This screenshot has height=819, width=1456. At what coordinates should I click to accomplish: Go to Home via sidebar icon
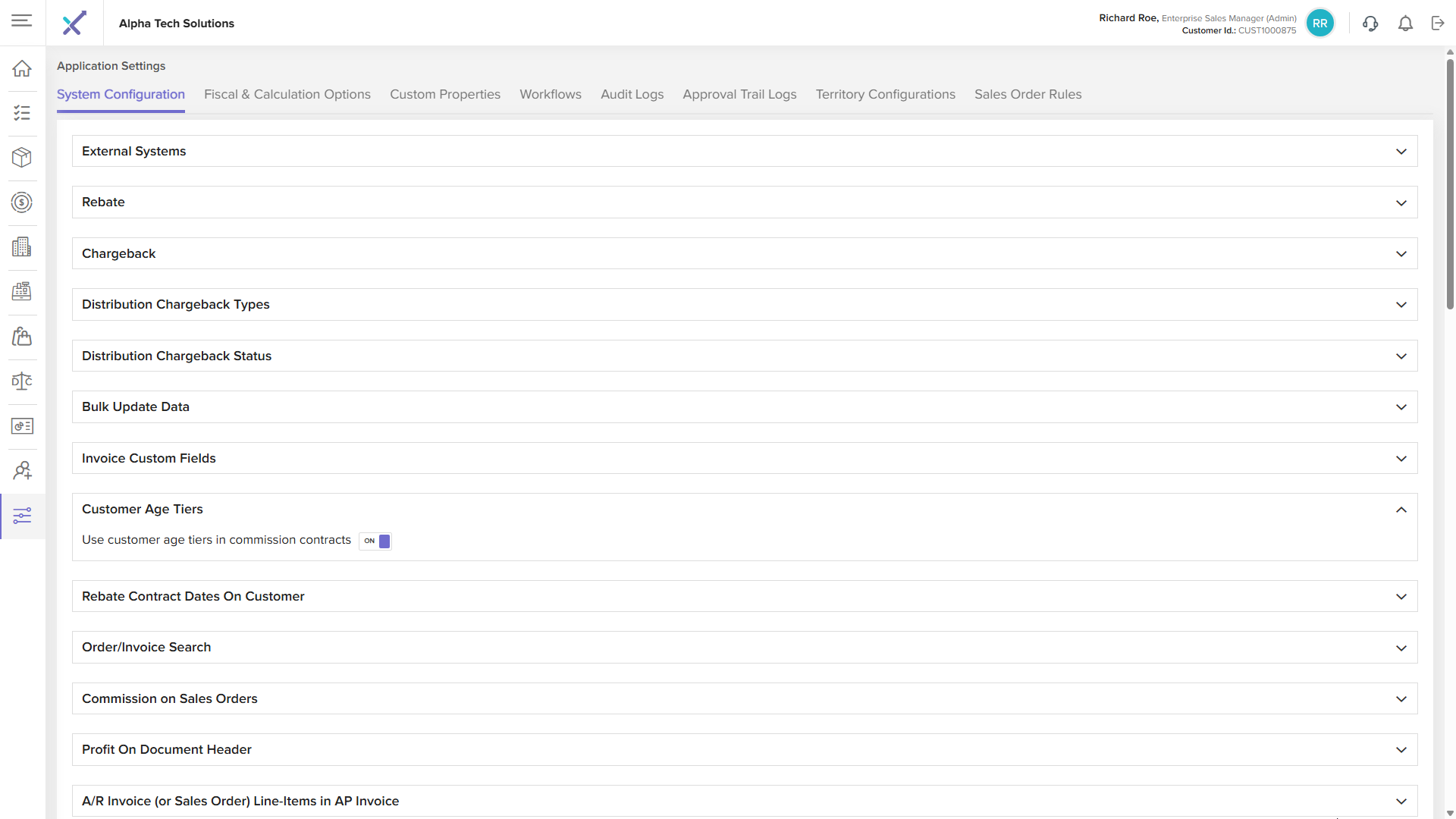pyautogui.click(x=22, y=68)
